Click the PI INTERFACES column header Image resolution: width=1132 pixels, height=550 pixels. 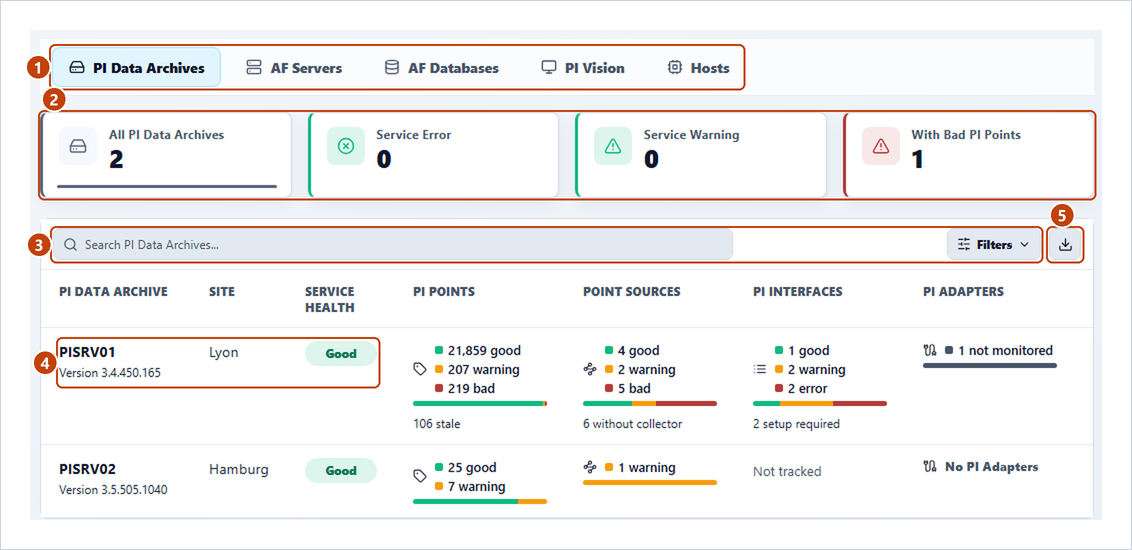pos(798,292)
